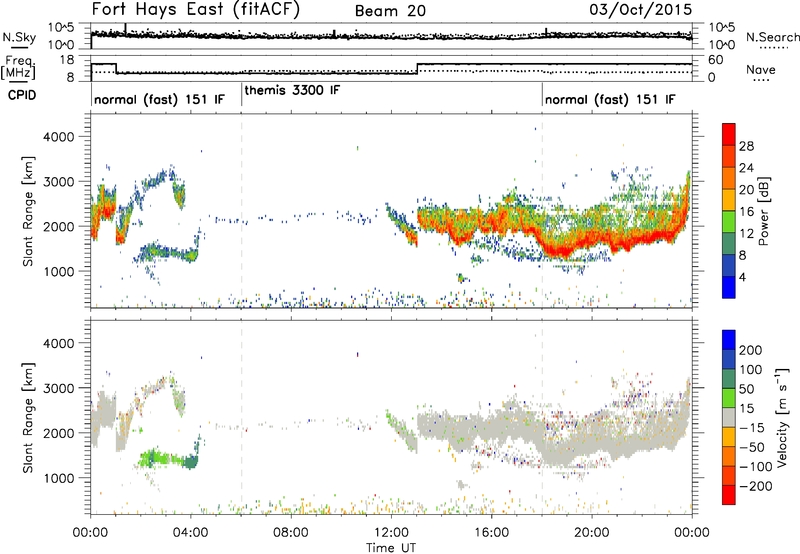Click the '-15' value on Velocity color bar
The height and width of the screenshot is (554, 800).
click(752, 427)
